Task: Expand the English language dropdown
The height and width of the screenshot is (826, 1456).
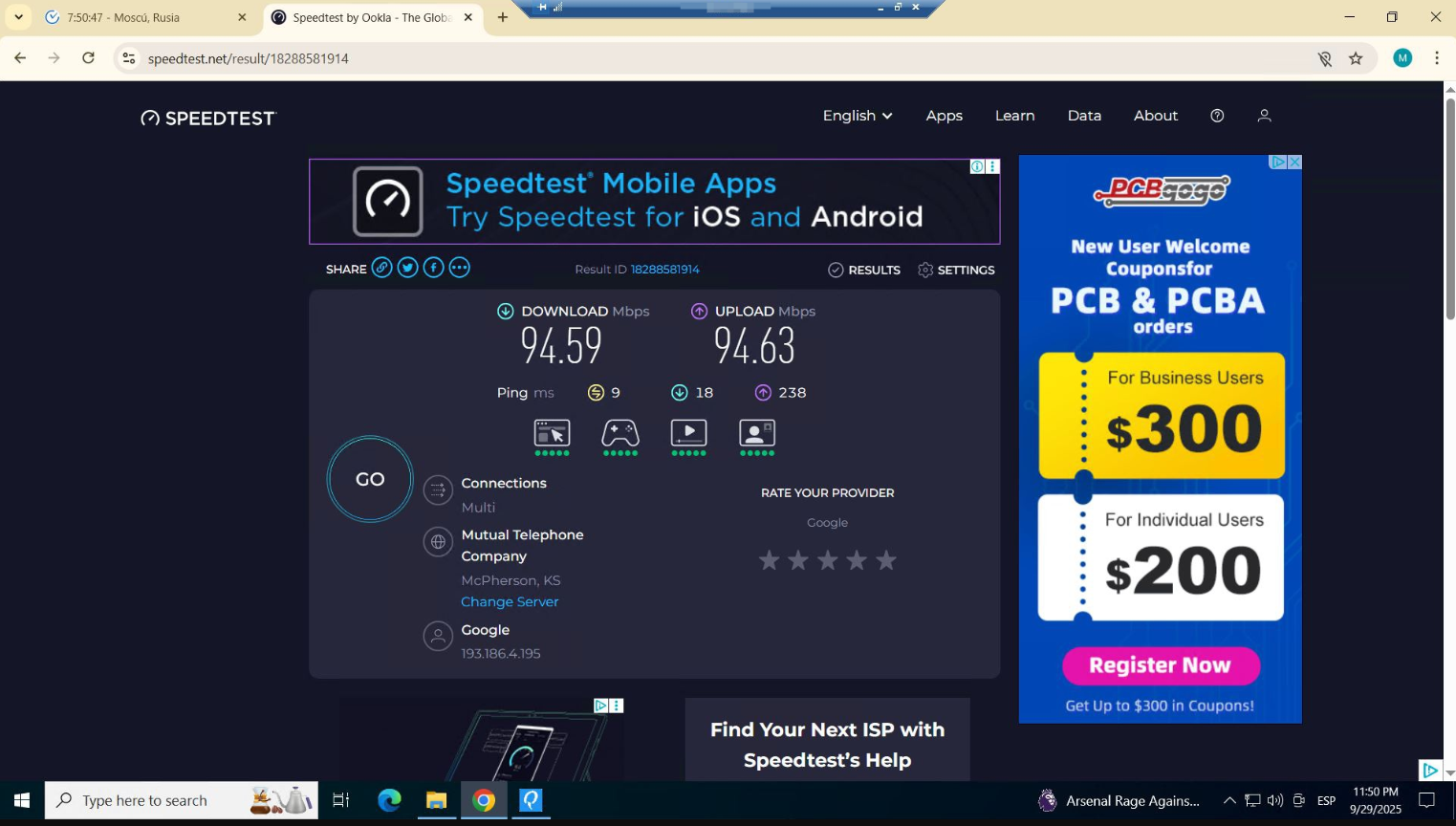Action: click(858, 116)
